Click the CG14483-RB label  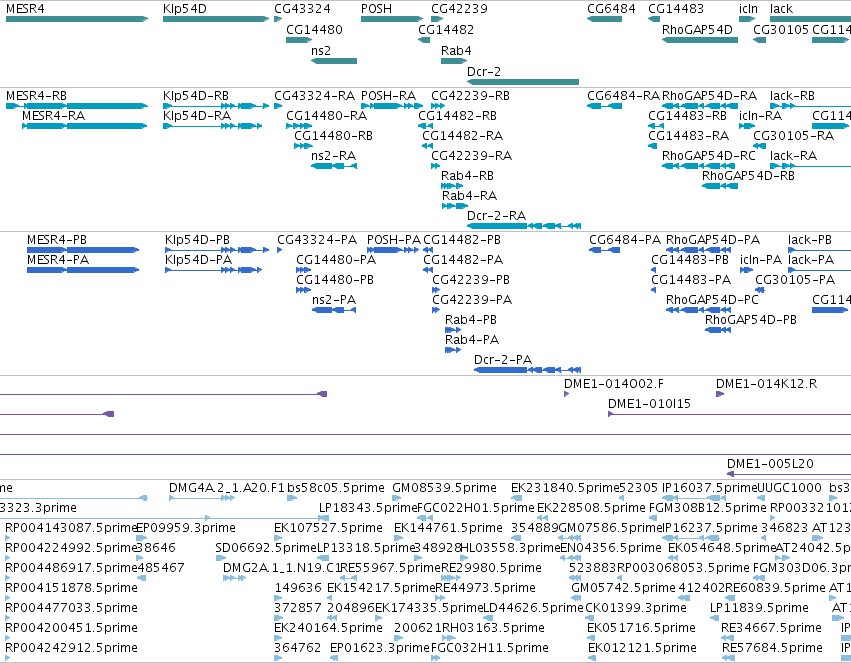(687, 116)
